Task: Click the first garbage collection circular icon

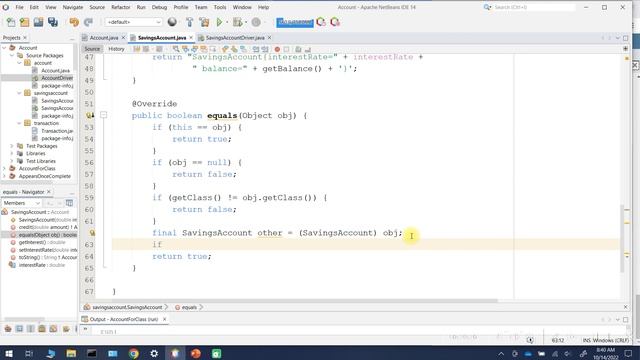Action: [321, 22]
